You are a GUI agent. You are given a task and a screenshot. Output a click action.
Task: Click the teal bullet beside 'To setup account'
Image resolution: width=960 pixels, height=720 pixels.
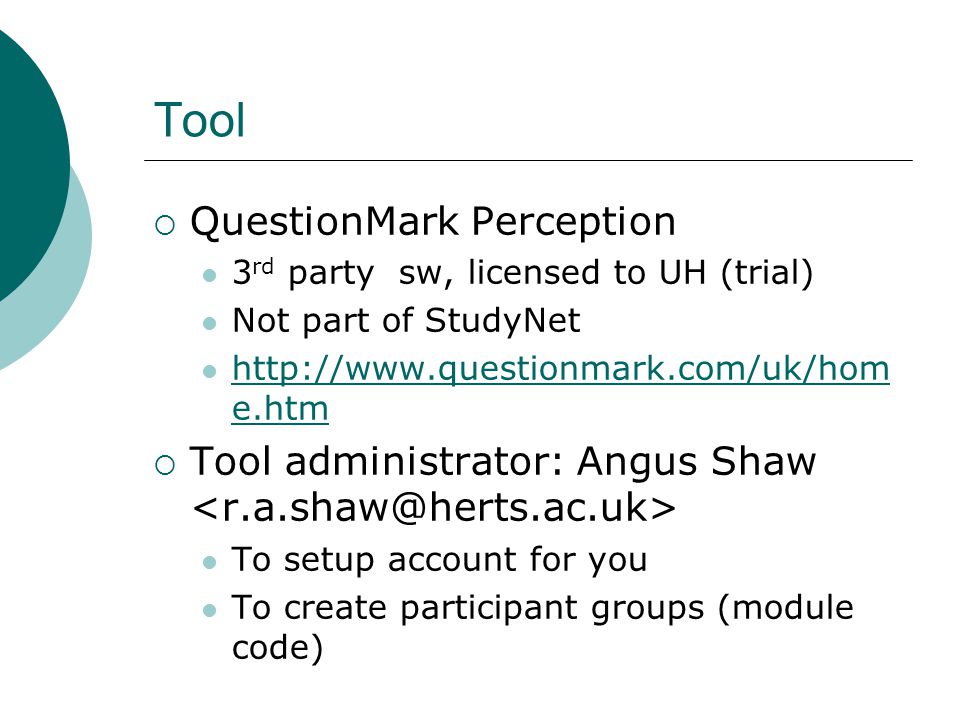point(209,562)
